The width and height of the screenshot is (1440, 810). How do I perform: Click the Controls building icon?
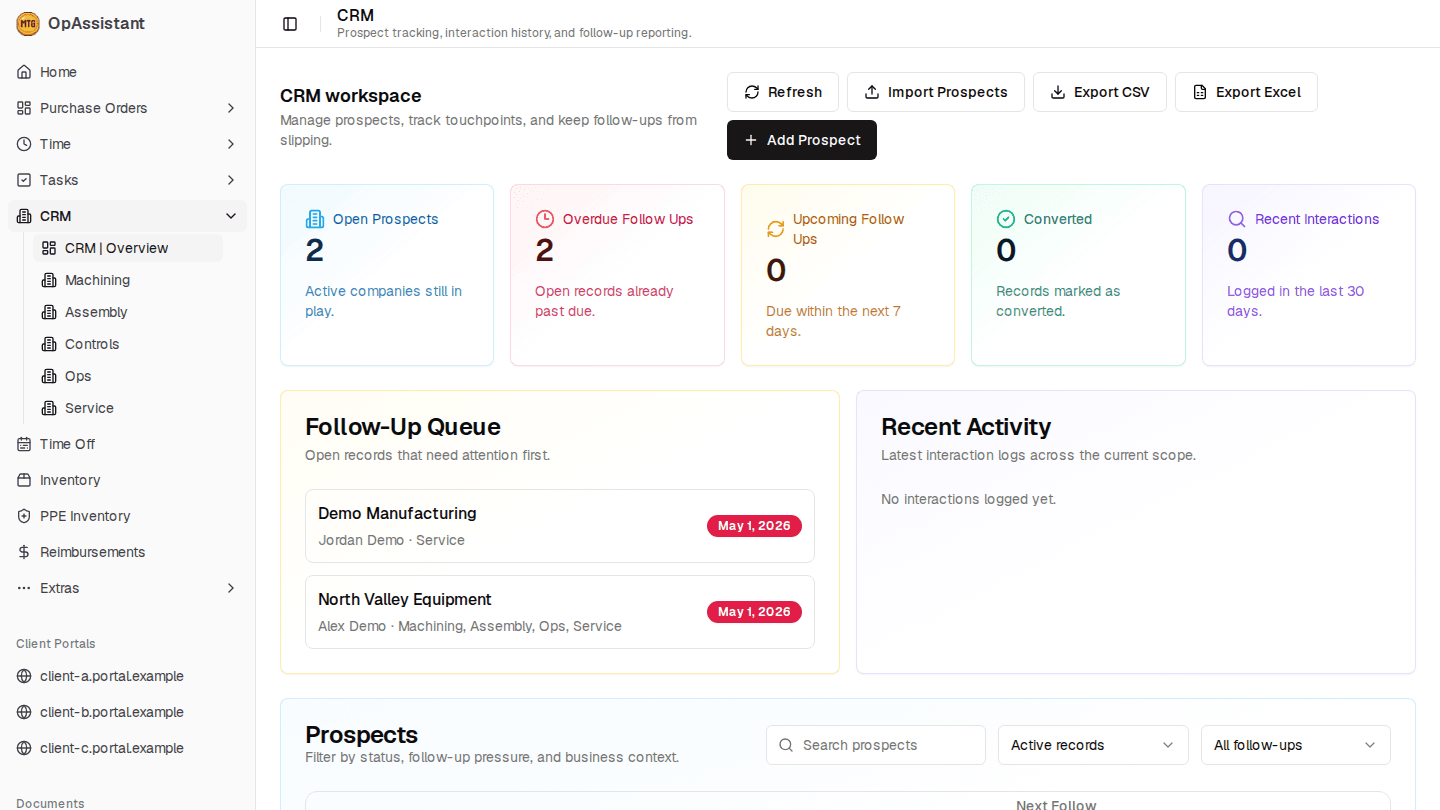tap(49, 344)
